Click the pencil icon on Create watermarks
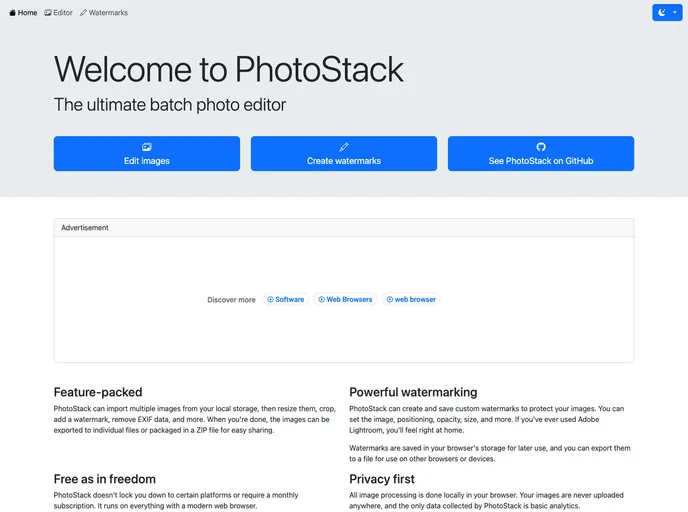The width and height of the screenshot is (688, 512). tap(344, 147)
